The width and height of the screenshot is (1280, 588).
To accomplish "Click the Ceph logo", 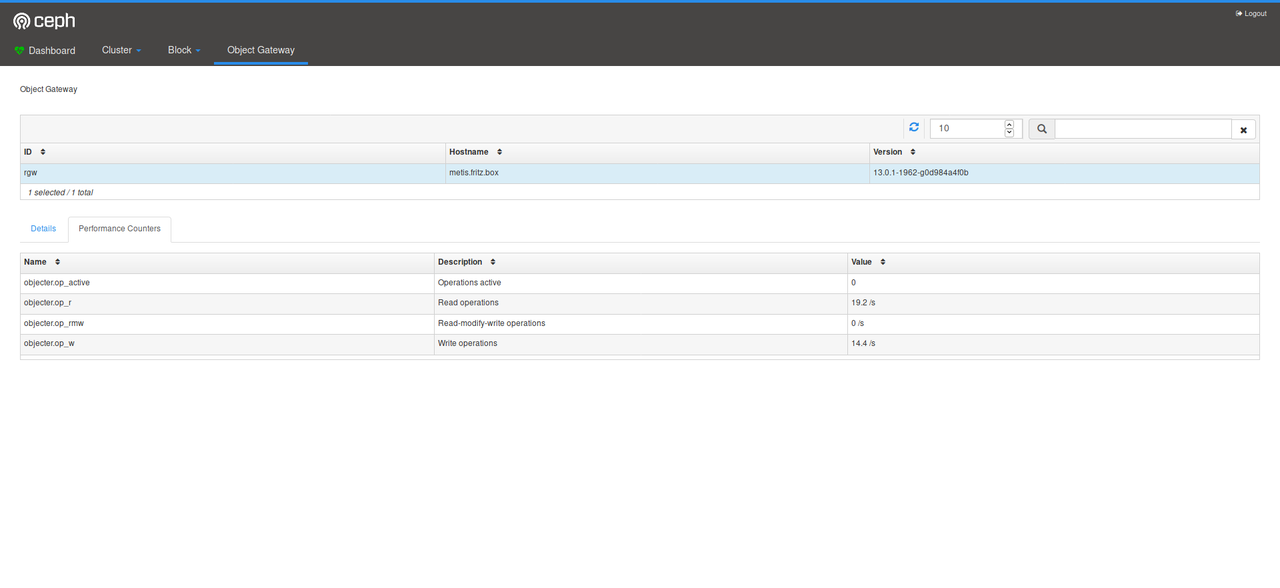I will coord(44,21).
